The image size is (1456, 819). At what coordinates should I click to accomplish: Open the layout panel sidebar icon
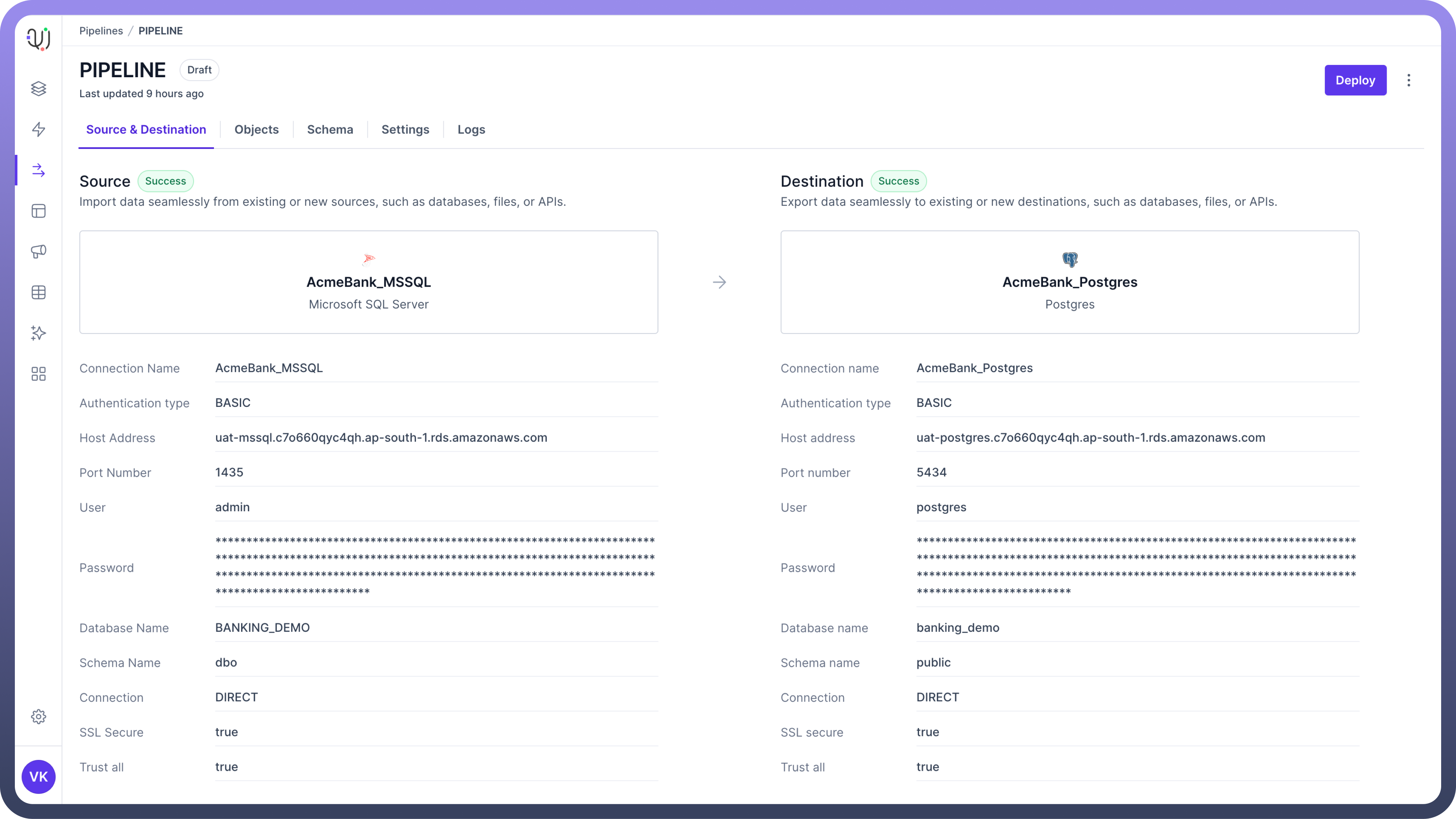[38, 211]
